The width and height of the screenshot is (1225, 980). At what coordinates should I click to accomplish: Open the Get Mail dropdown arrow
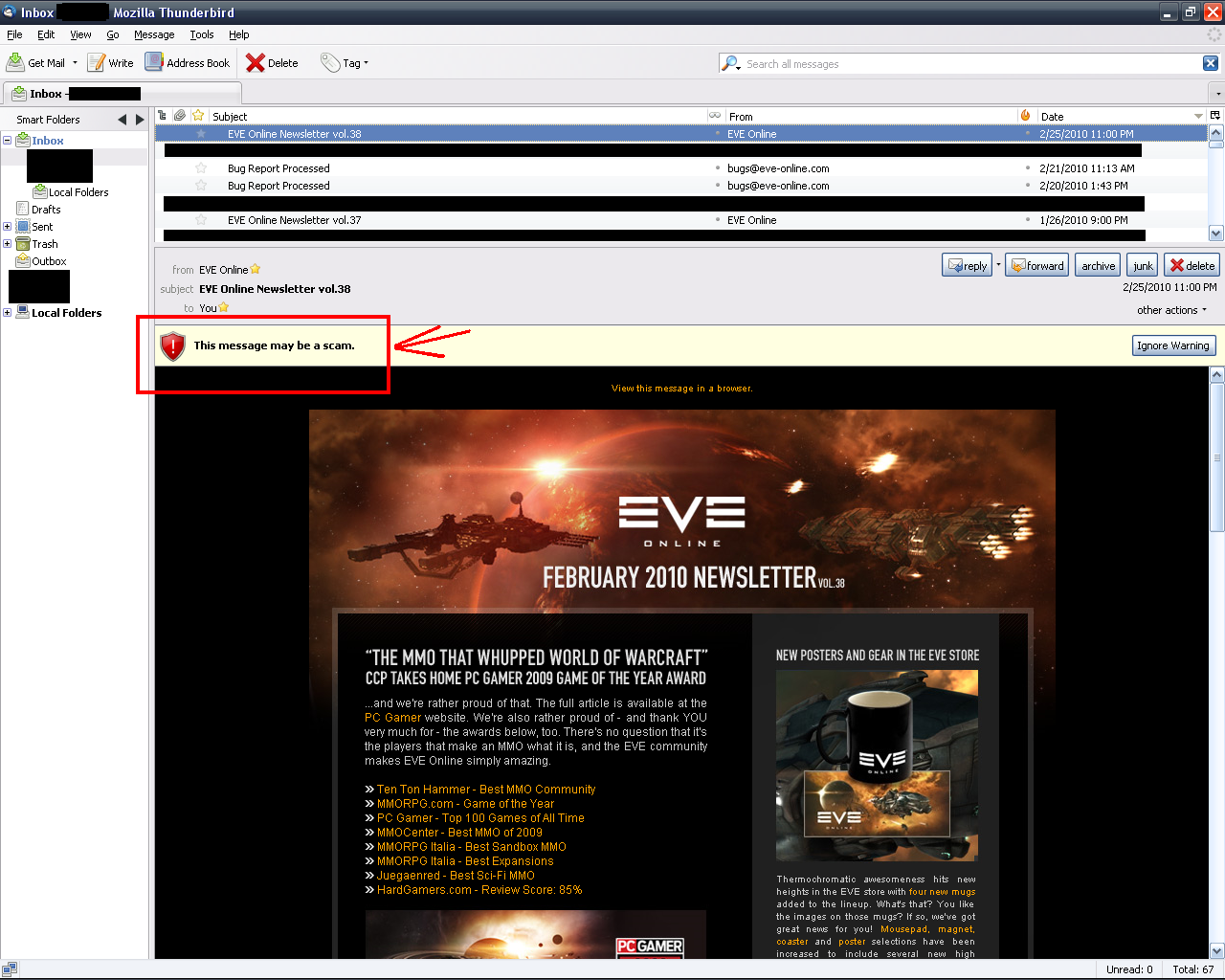[x=75, y=63]
